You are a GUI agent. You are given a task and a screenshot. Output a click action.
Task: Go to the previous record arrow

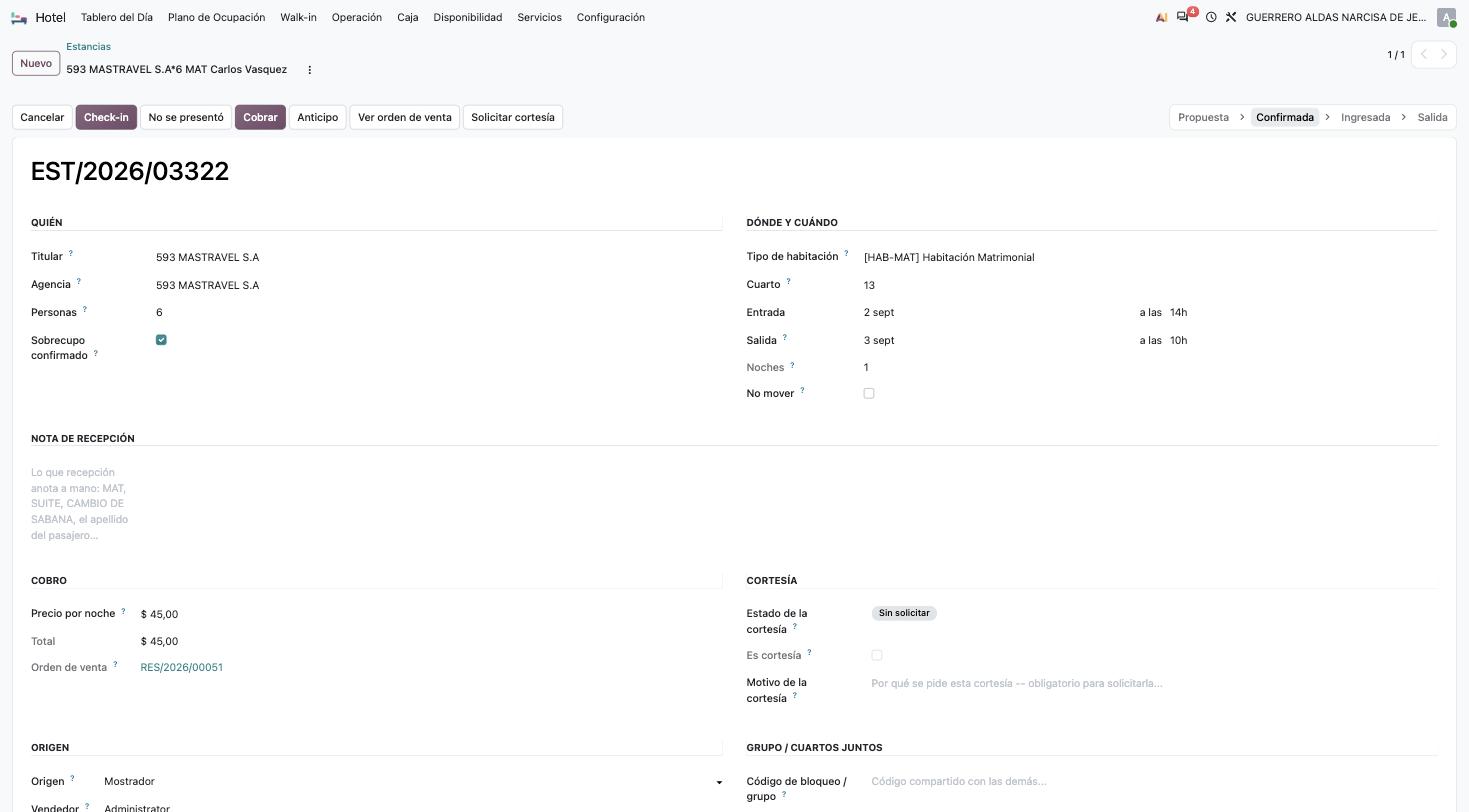pos(1423,54)
